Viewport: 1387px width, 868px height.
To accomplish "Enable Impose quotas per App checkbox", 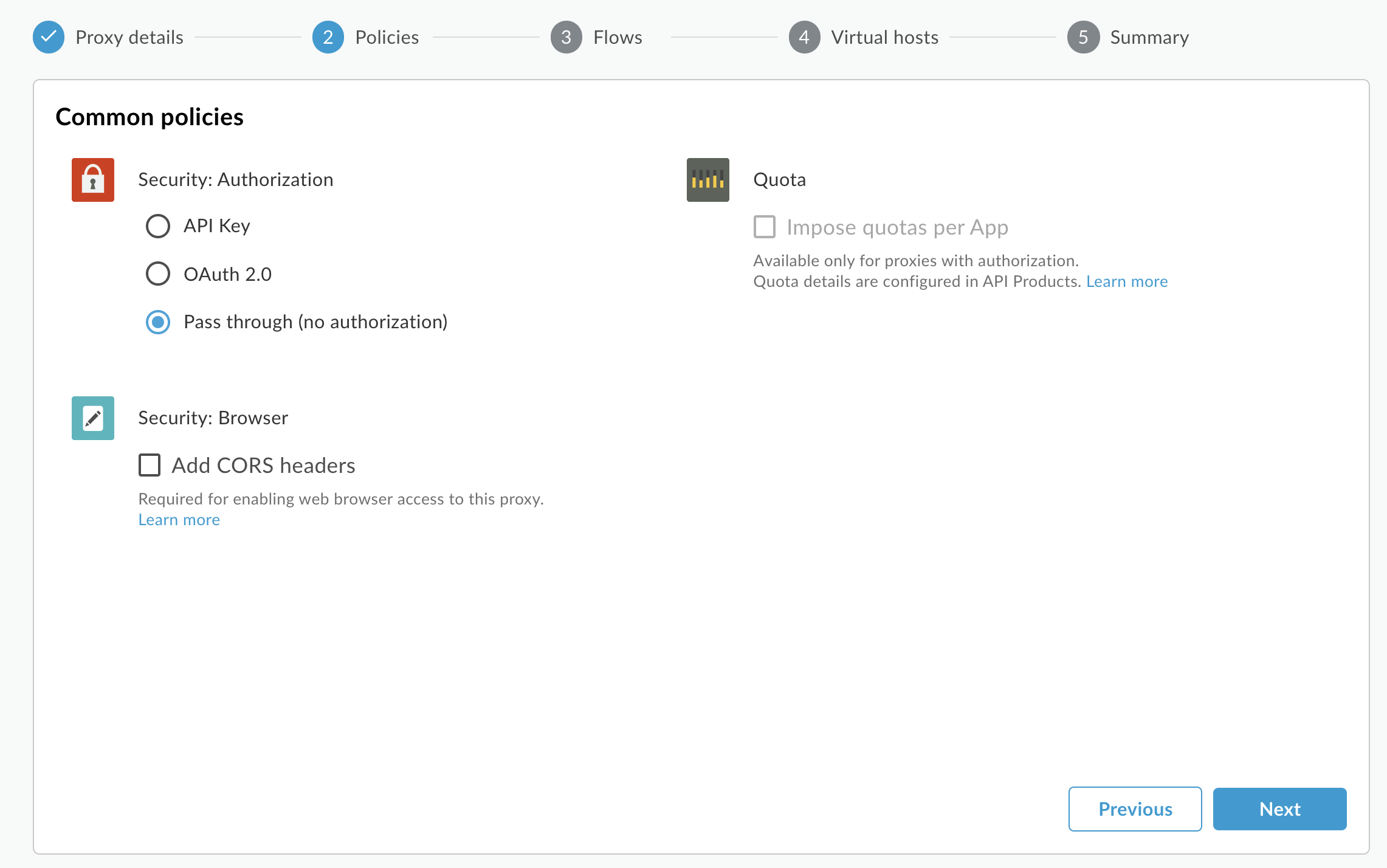I will point(763,226).
